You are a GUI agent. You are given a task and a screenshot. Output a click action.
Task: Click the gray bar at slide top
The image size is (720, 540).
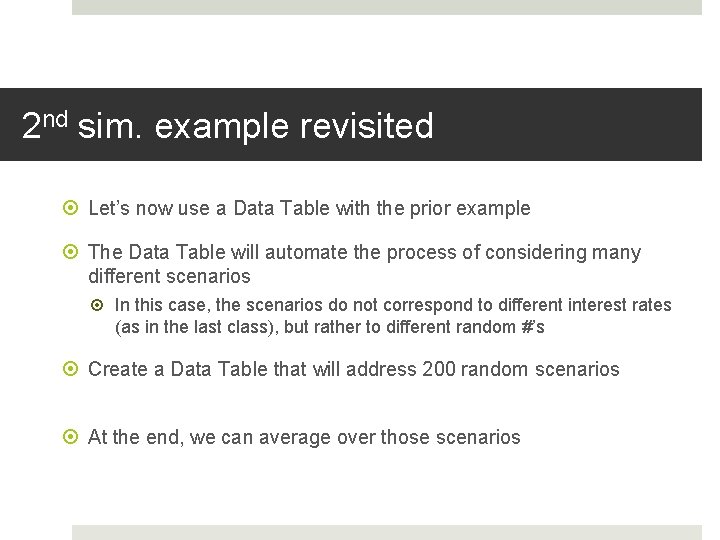pos(387,7)
